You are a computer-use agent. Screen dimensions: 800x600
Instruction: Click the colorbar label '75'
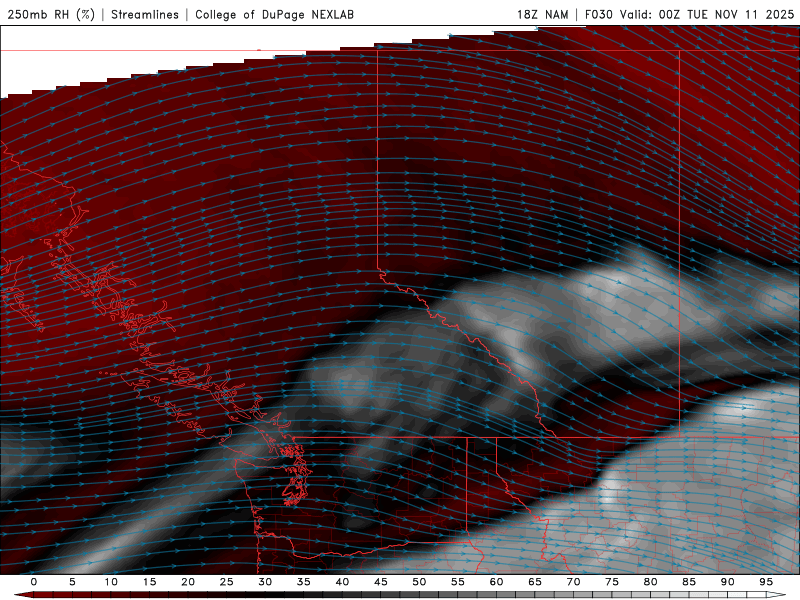[x=612, y=582]
